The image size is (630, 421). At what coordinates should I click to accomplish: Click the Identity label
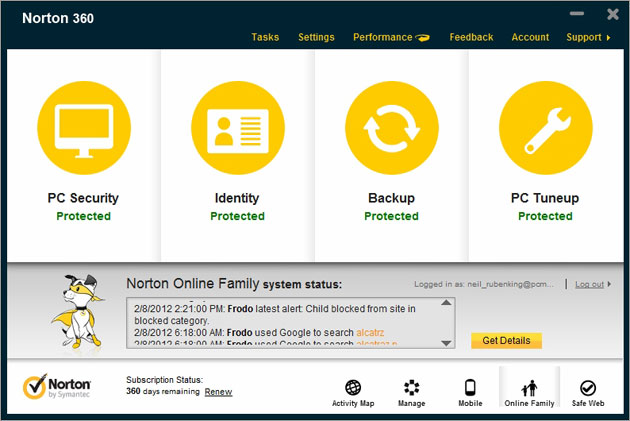(237, 198)
